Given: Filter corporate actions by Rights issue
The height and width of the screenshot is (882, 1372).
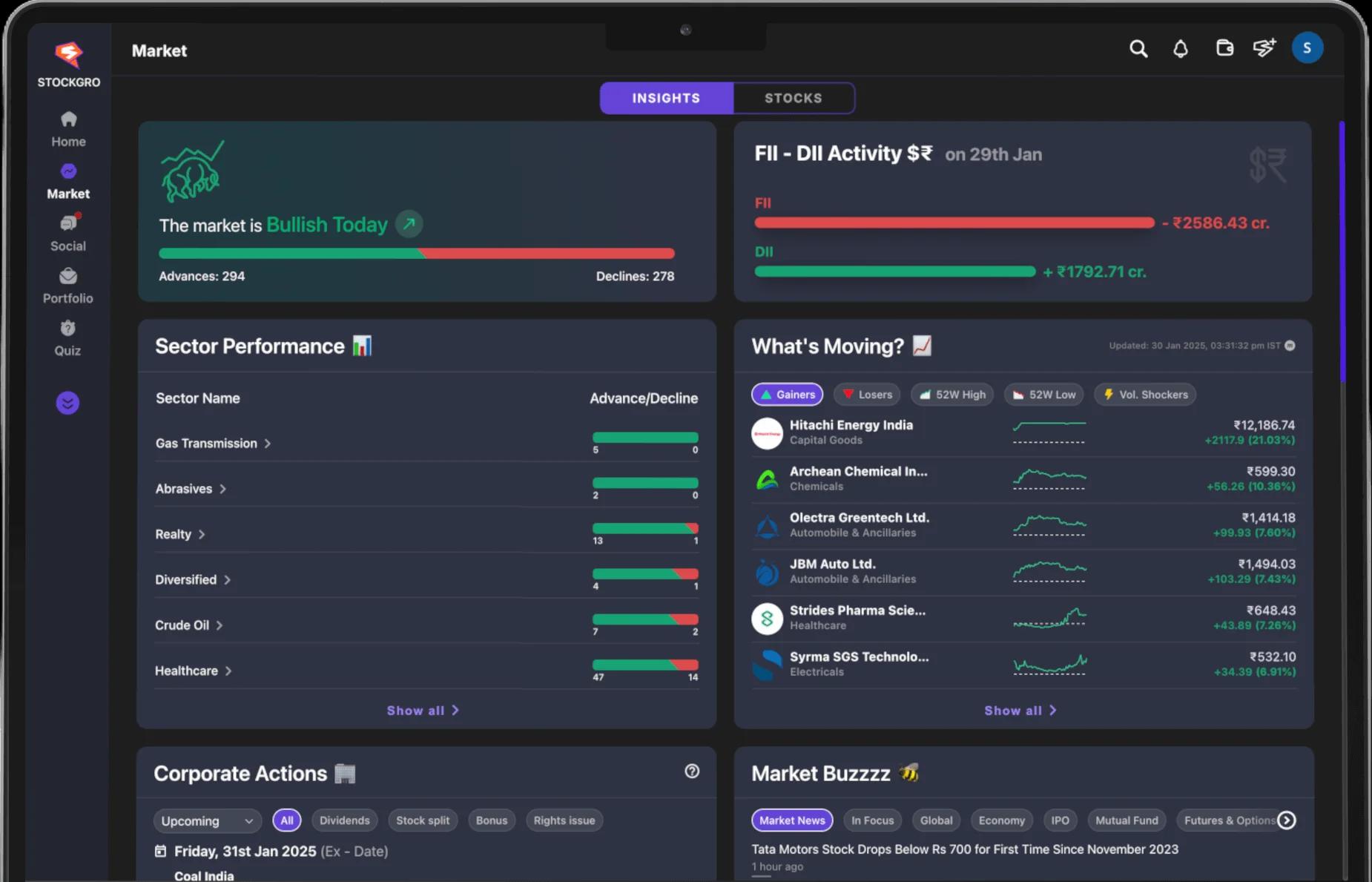Looking at the screenshot, I should tap(564, 820).
